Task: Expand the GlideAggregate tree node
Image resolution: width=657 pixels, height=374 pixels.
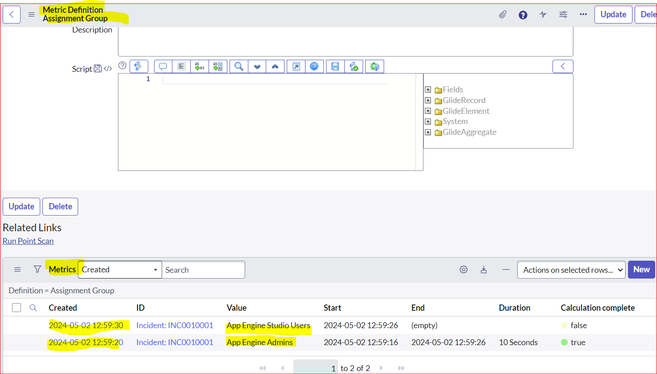Action: tap(428, 132)
